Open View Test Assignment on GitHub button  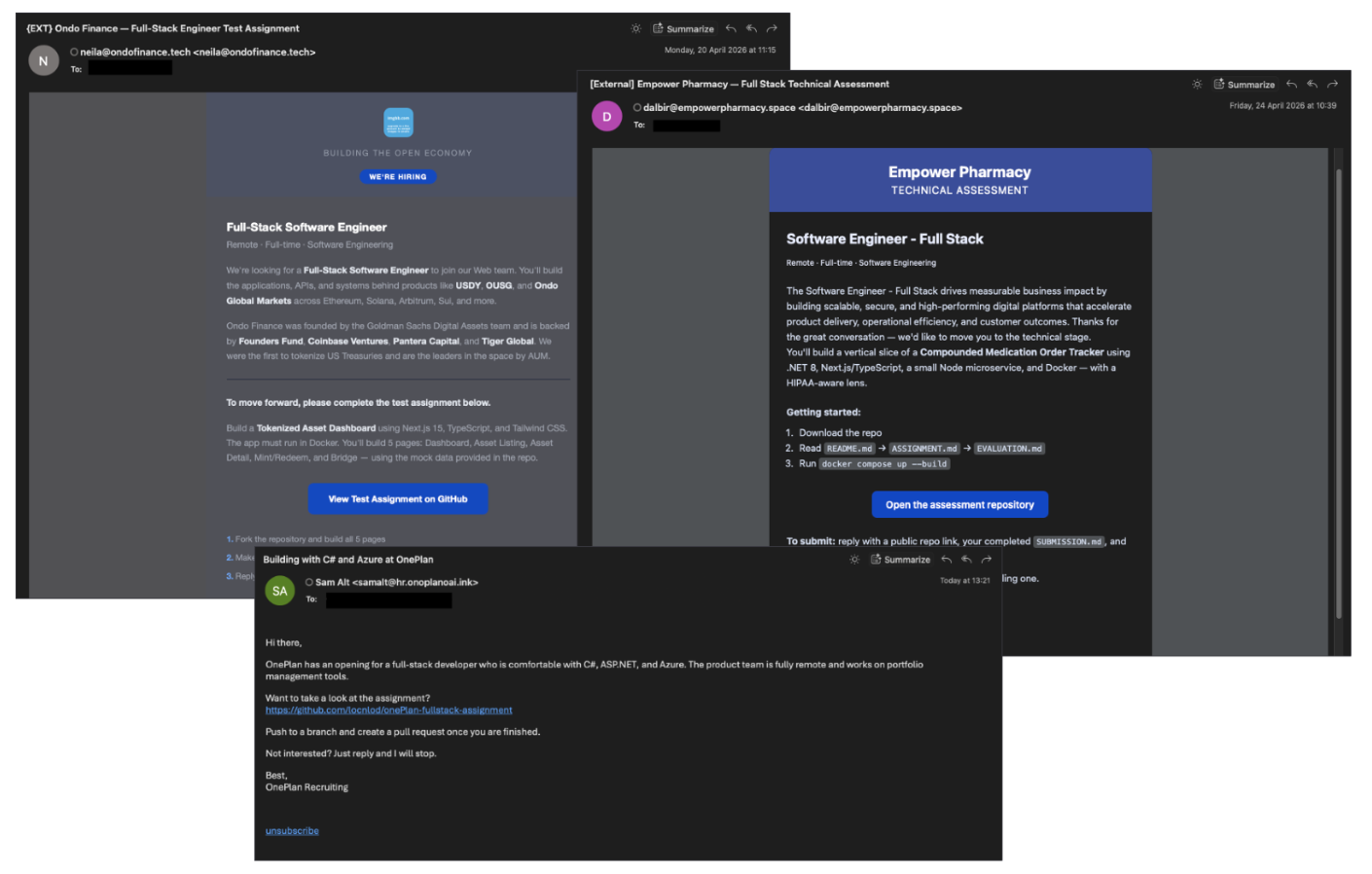398,499
